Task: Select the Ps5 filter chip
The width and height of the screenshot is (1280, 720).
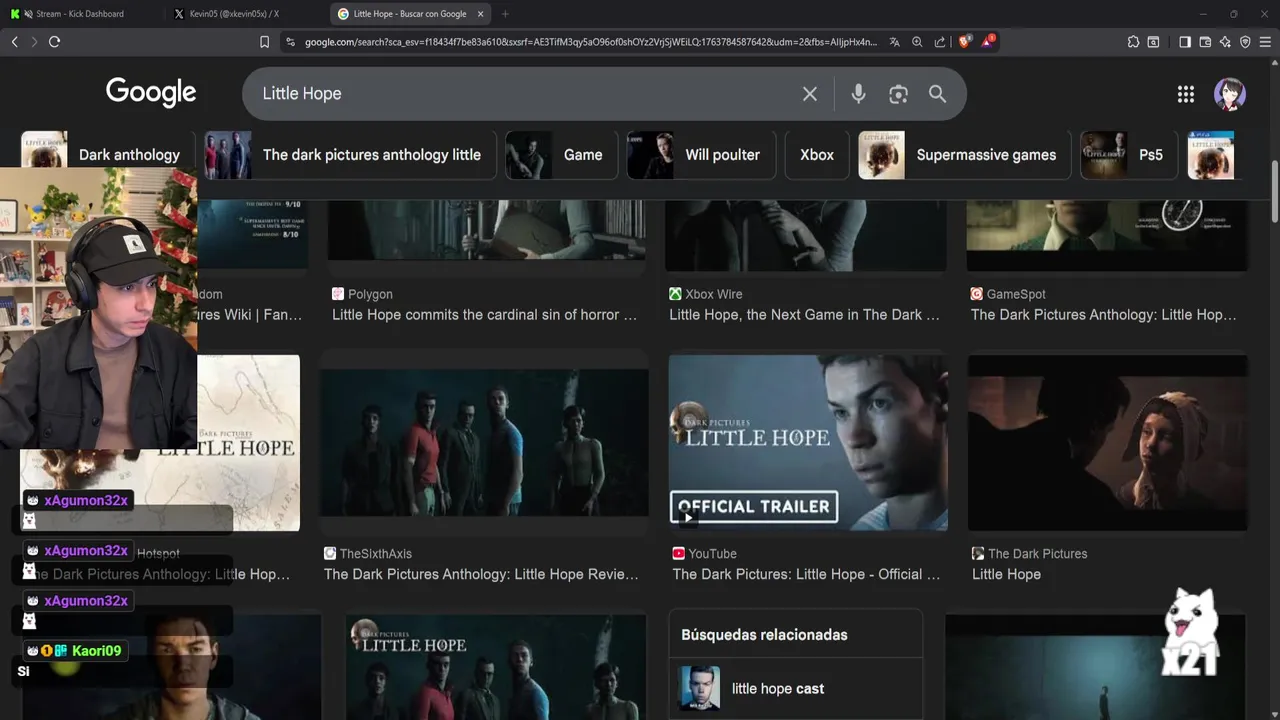Action: [1129, 155]
